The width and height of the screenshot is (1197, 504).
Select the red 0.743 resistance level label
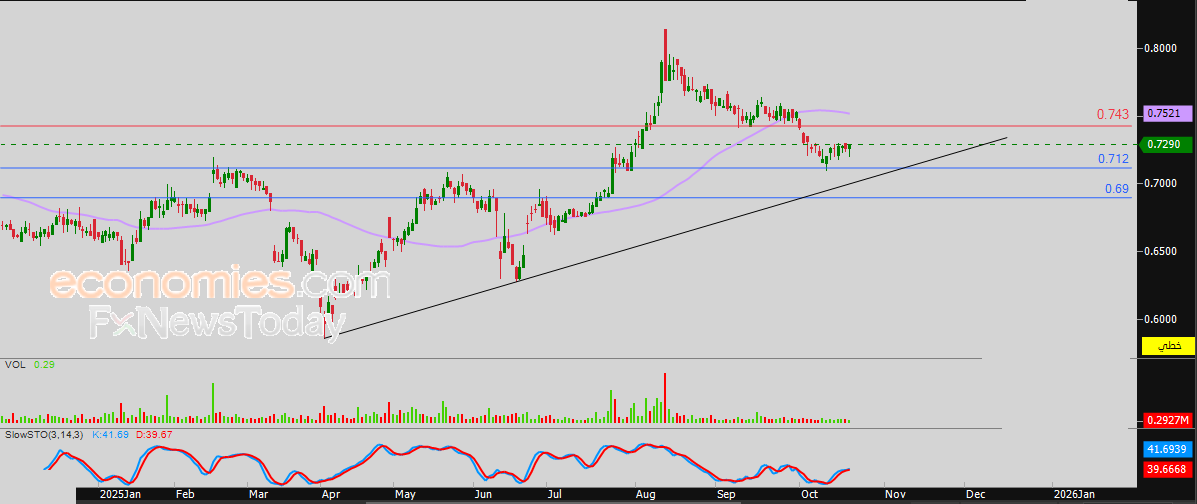1113,115
